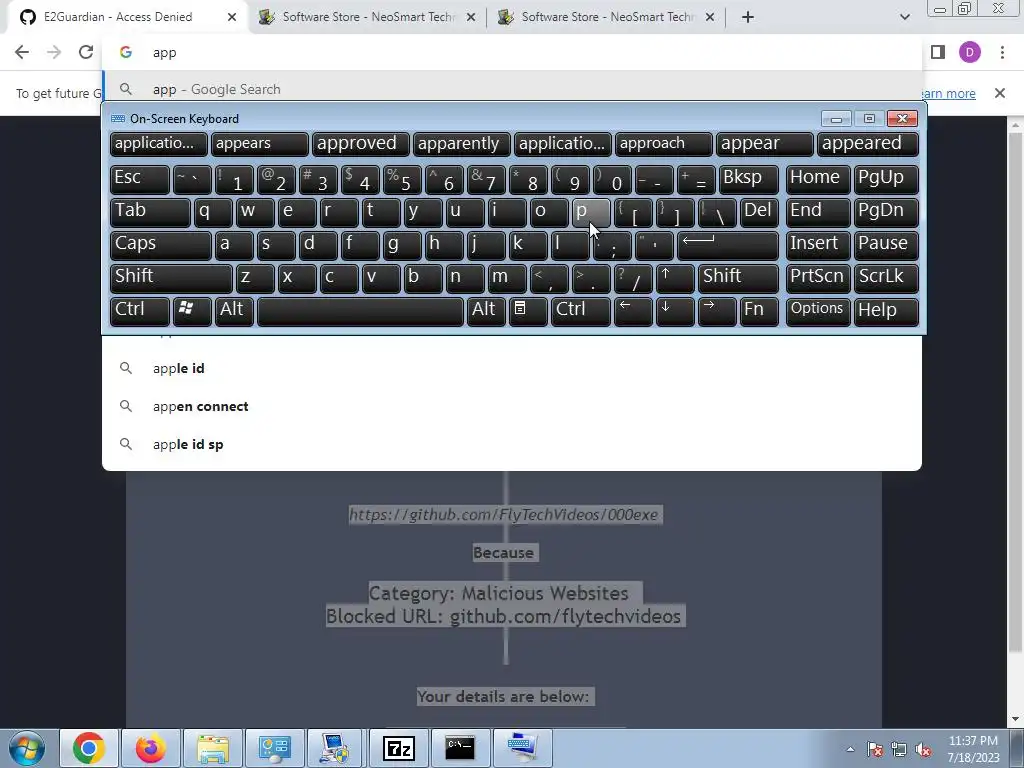The image size is (1024, 768).
Task: Click Chrome's forward arrow button
Action: pos(54,52)
